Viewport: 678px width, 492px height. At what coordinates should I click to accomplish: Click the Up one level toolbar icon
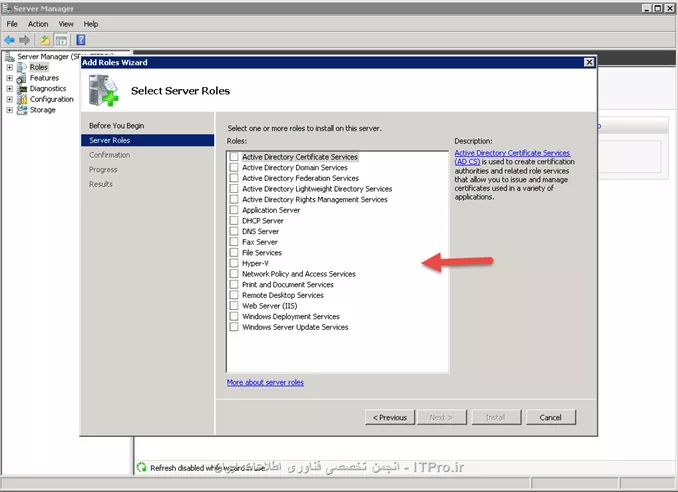[45, 40]
